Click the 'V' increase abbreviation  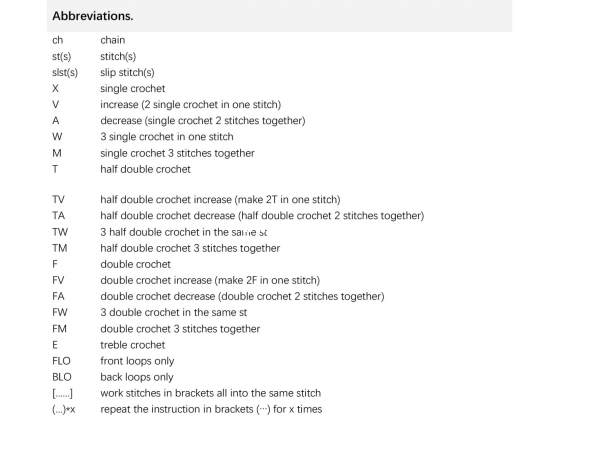55,104
